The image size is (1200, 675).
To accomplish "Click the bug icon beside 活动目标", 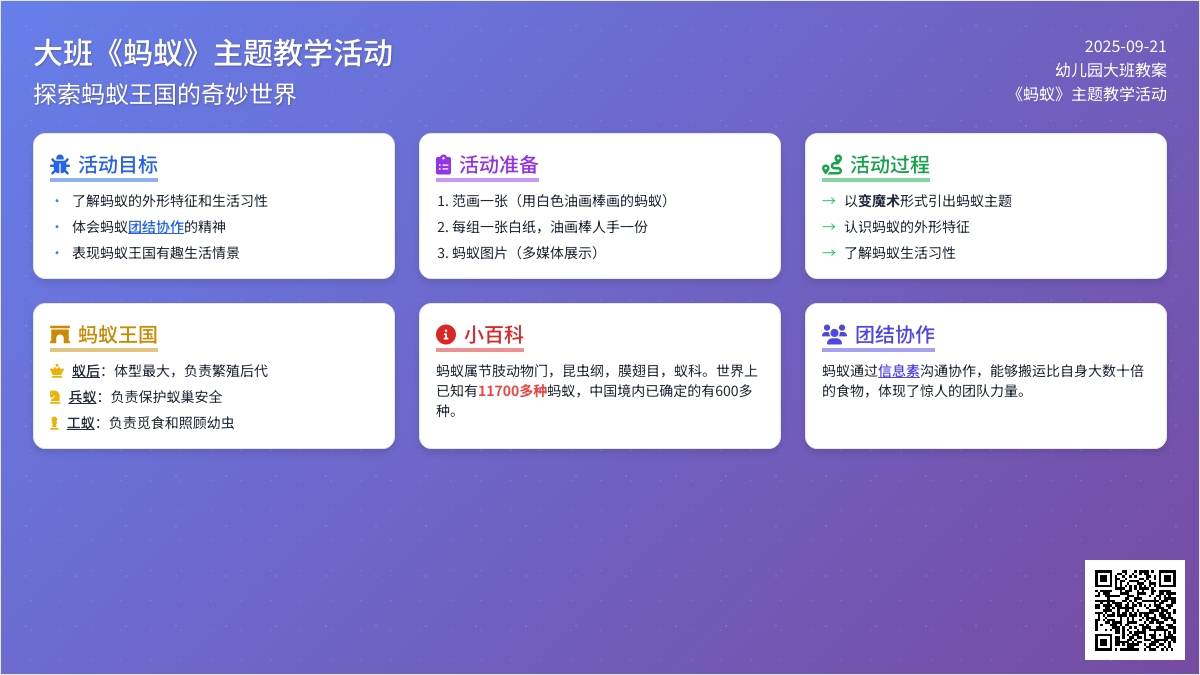I will tap(60, 165).
